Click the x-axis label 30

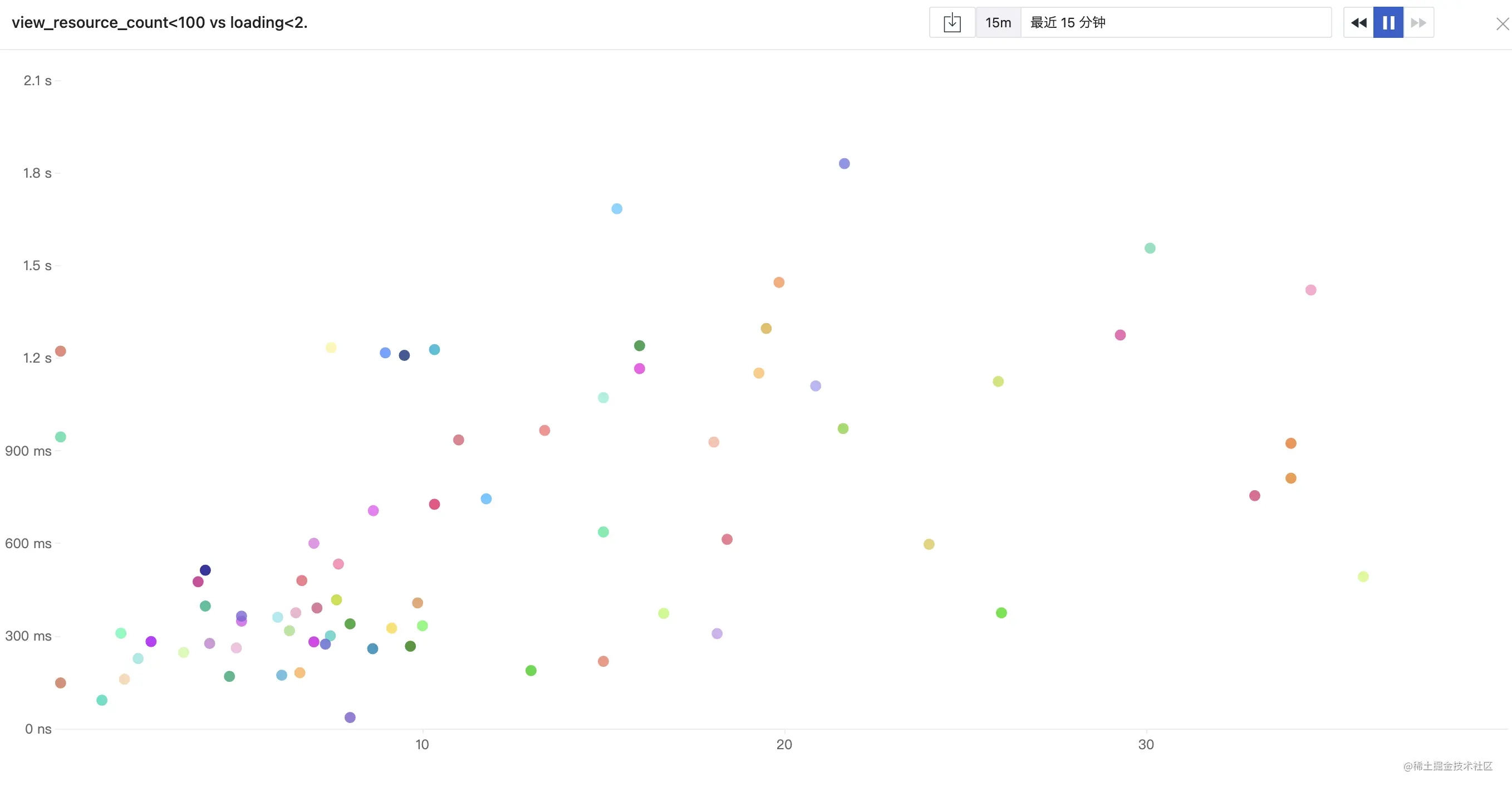click(1146, 745)
